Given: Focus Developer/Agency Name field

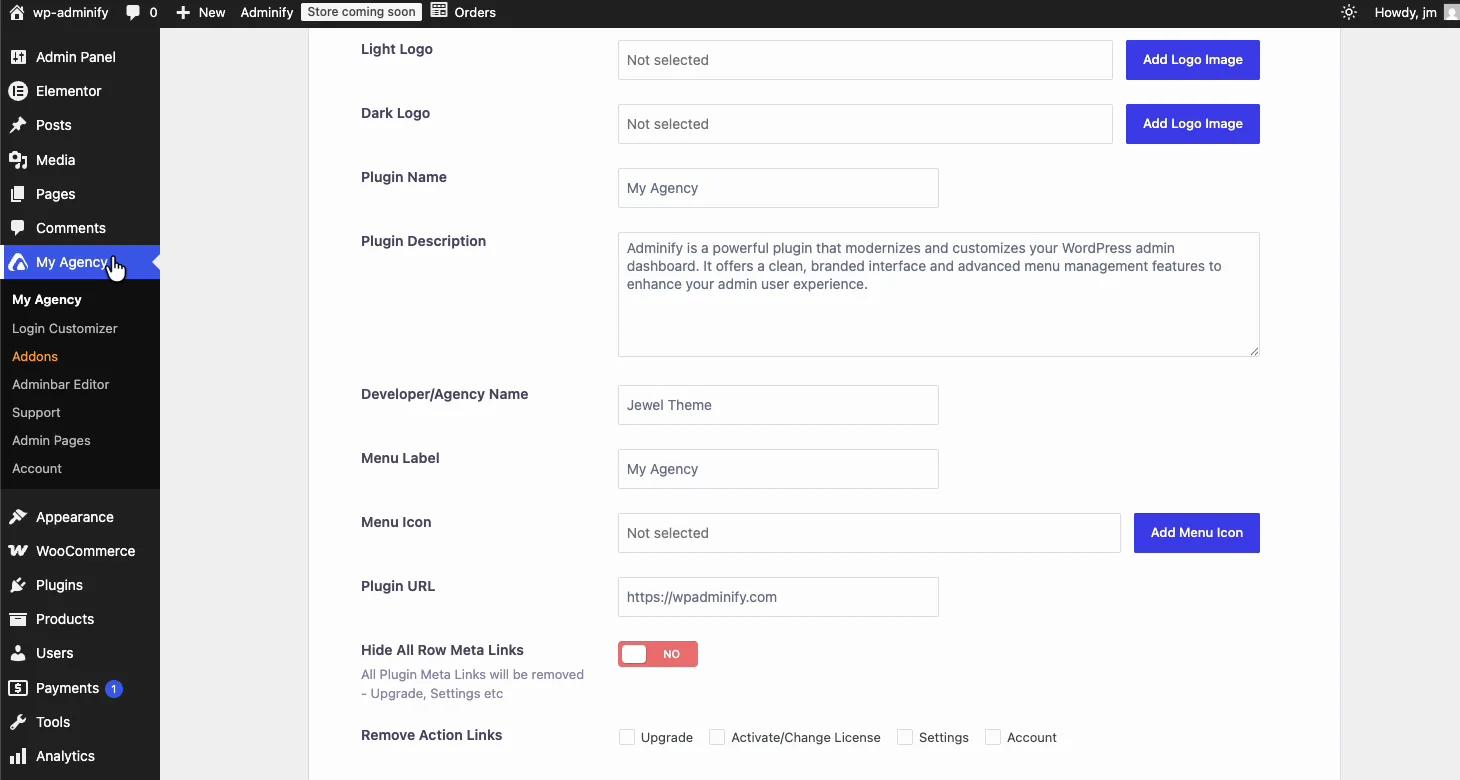Looking at the screenshot, I should 778,405.
